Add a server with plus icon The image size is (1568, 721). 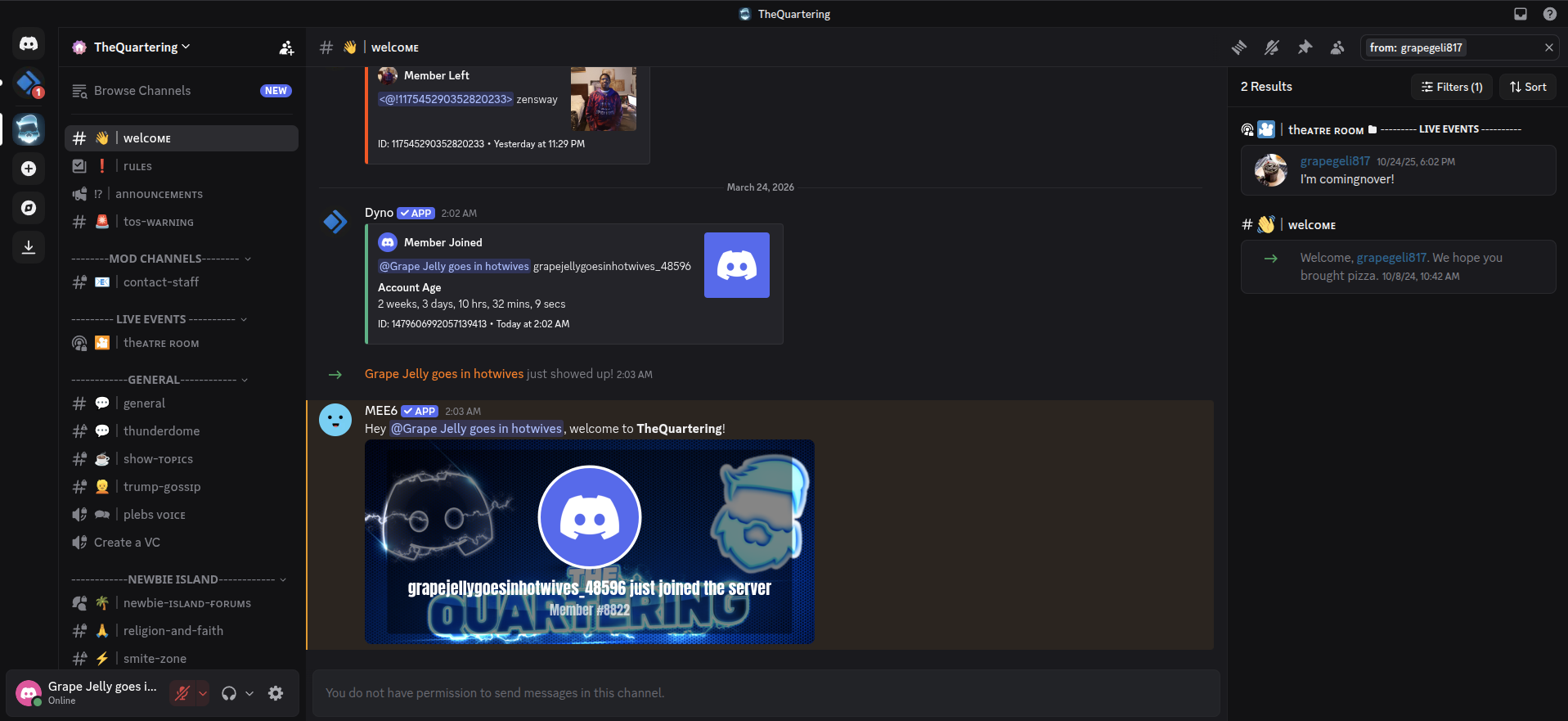(29, 169)
